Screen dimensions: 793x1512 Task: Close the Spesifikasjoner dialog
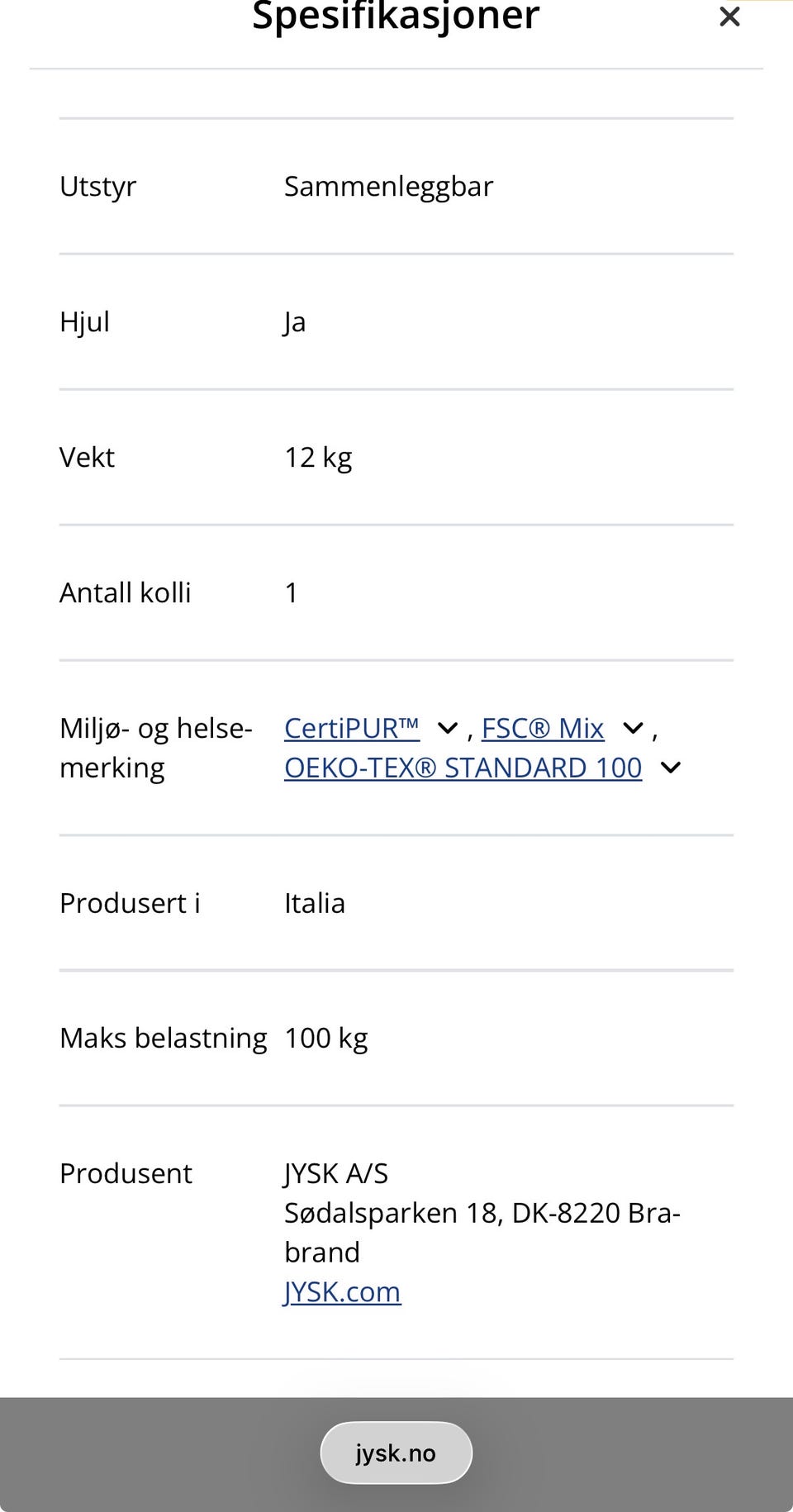pos(729,17)
